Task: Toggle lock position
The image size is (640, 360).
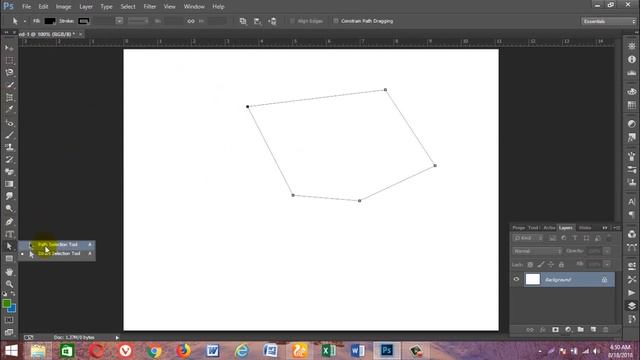Action: click(551, 265)
